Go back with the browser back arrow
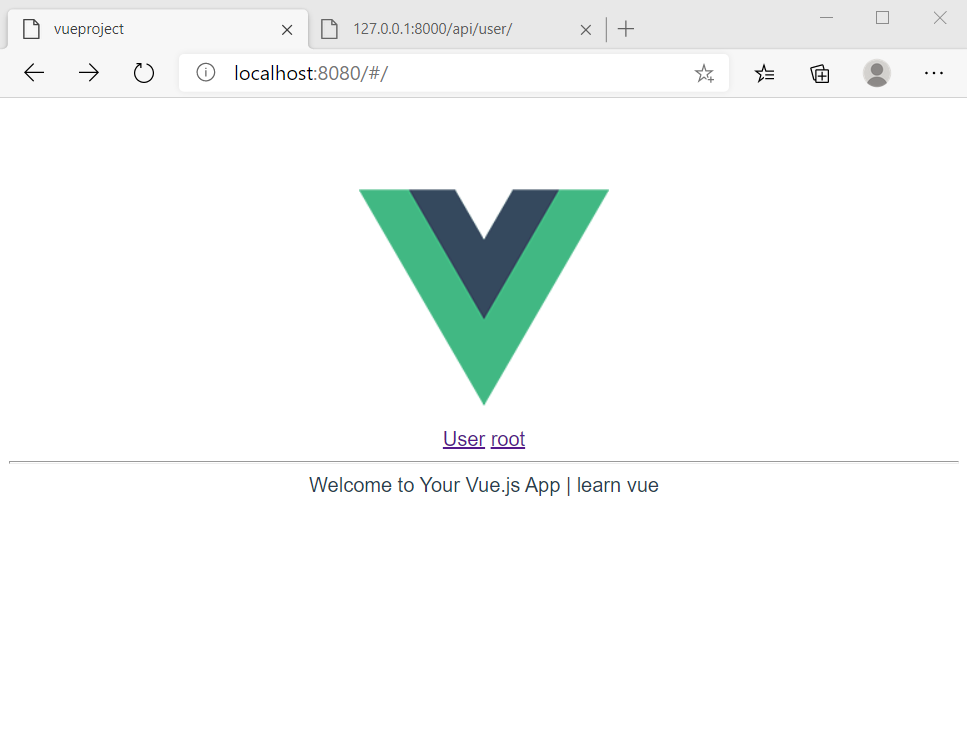Viewport: 967px width, 747px height. tap(34, 73)
